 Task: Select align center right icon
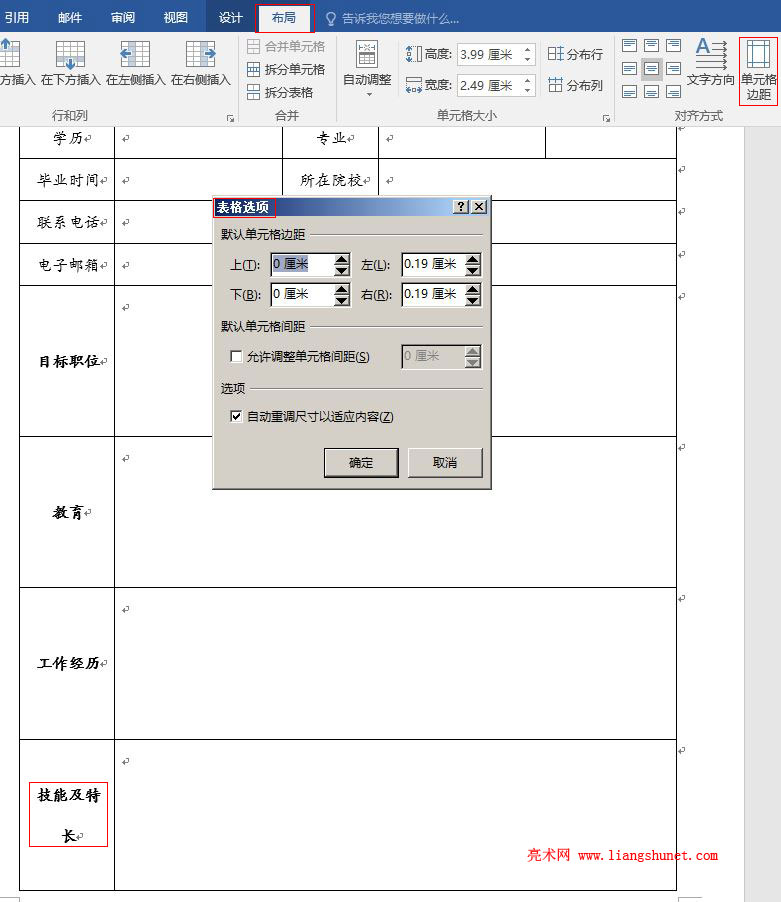click(x=673, y=69)
